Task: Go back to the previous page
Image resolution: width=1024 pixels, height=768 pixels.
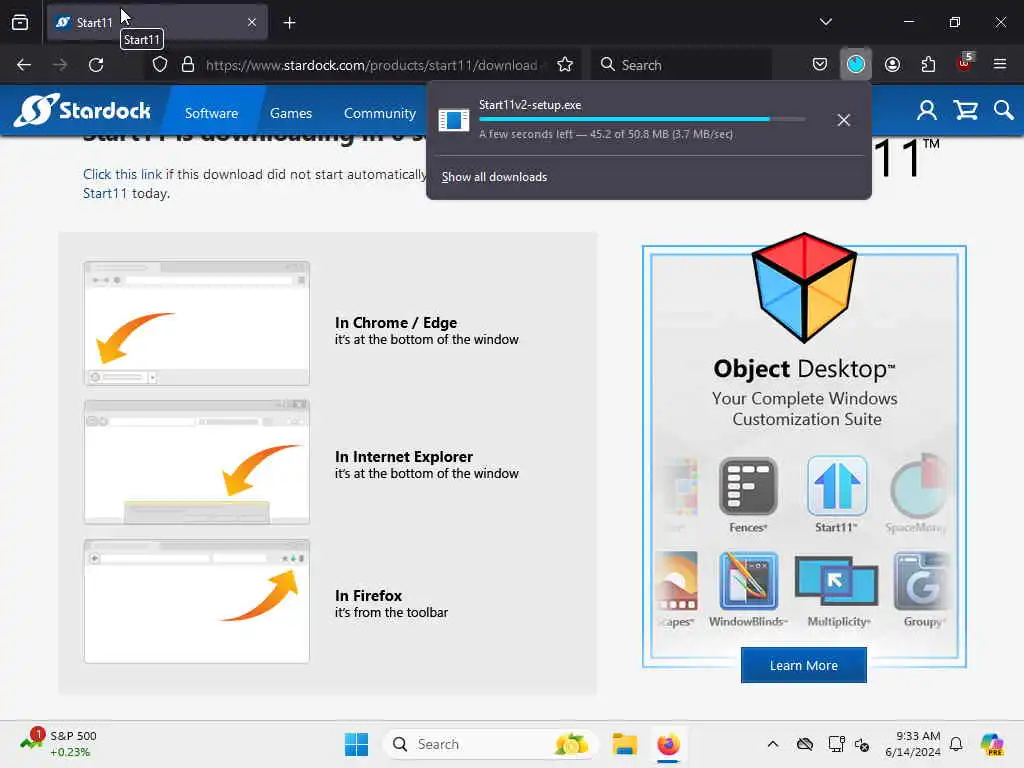Action: point(24,65)
